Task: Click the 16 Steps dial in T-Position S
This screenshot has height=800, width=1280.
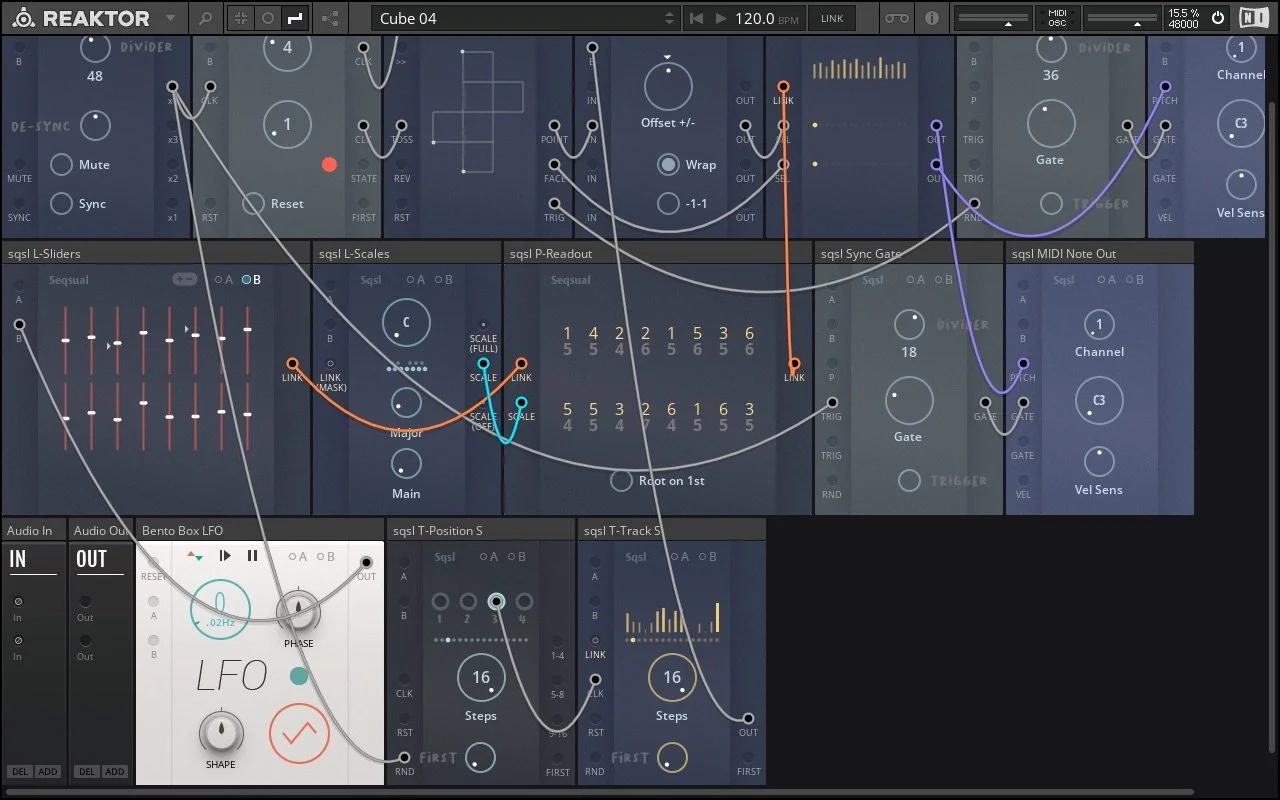Action: point(481,677)
